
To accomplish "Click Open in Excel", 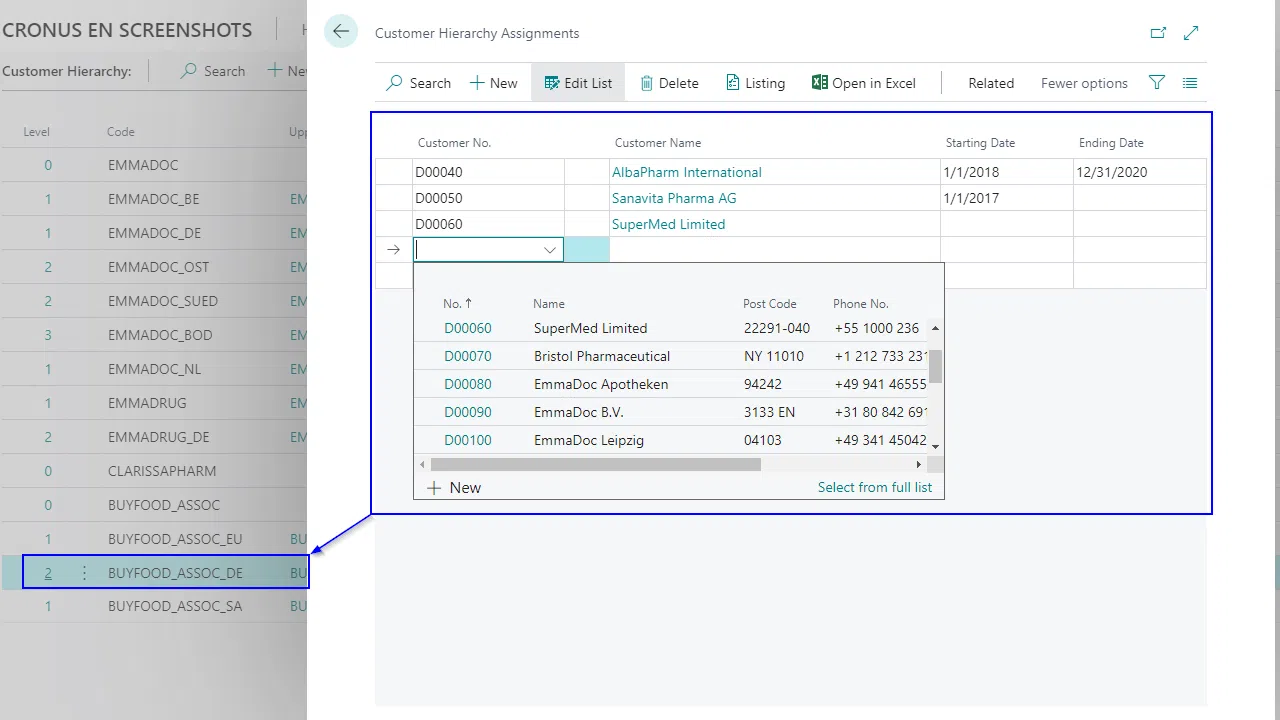I will [864, 83].
